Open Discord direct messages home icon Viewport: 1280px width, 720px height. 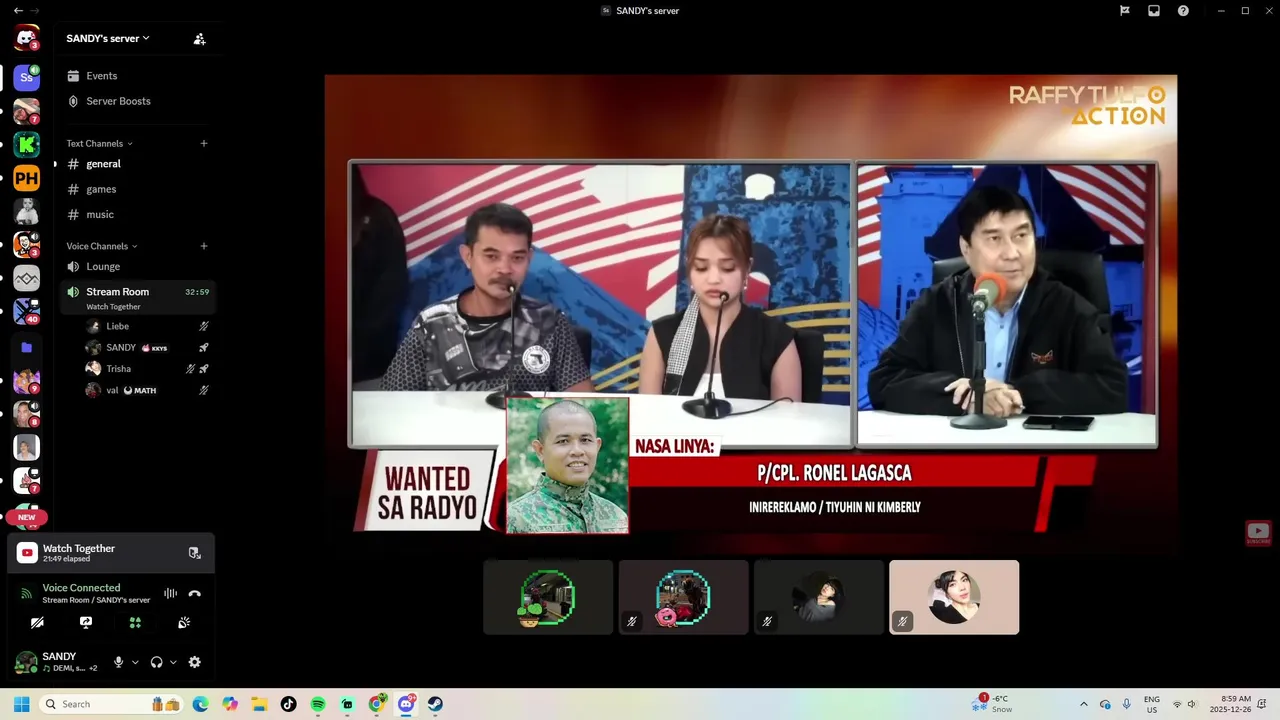(x=26, y=40)
